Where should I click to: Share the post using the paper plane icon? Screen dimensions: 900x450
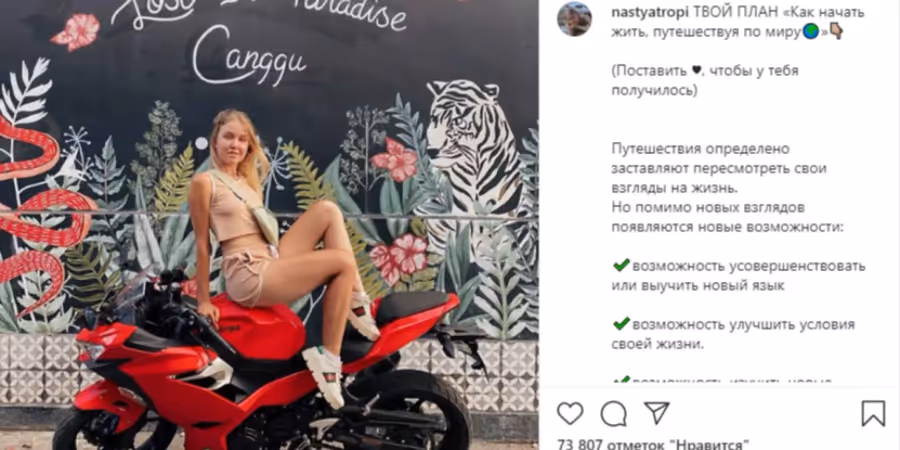(x=657, y=412)
